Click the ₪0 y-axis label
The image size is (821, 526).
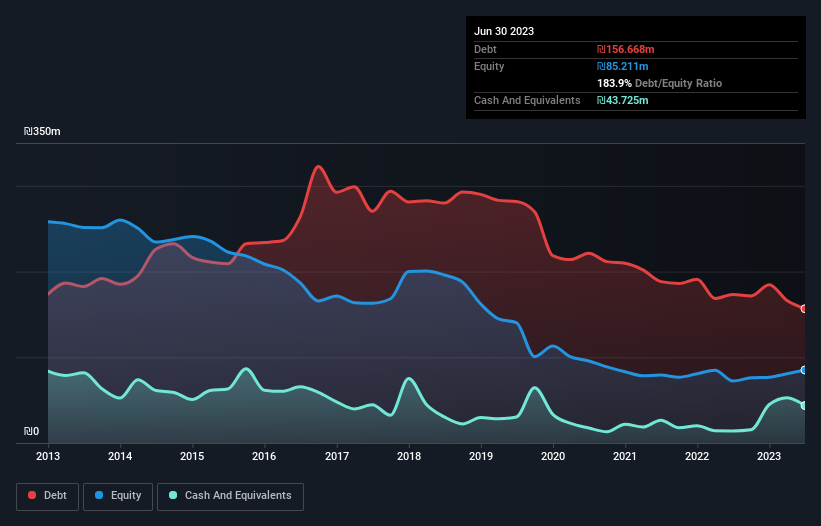[x=31, y=431]
